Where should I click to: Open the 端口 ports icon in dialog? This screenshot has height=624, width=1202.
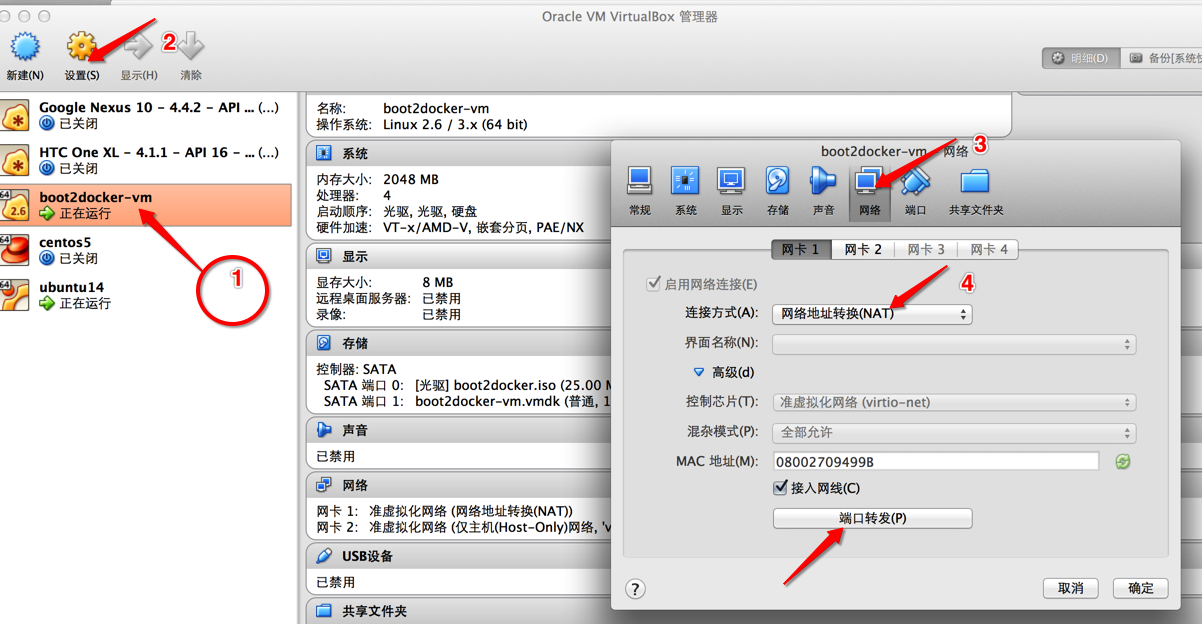click(x=915, y=181)
